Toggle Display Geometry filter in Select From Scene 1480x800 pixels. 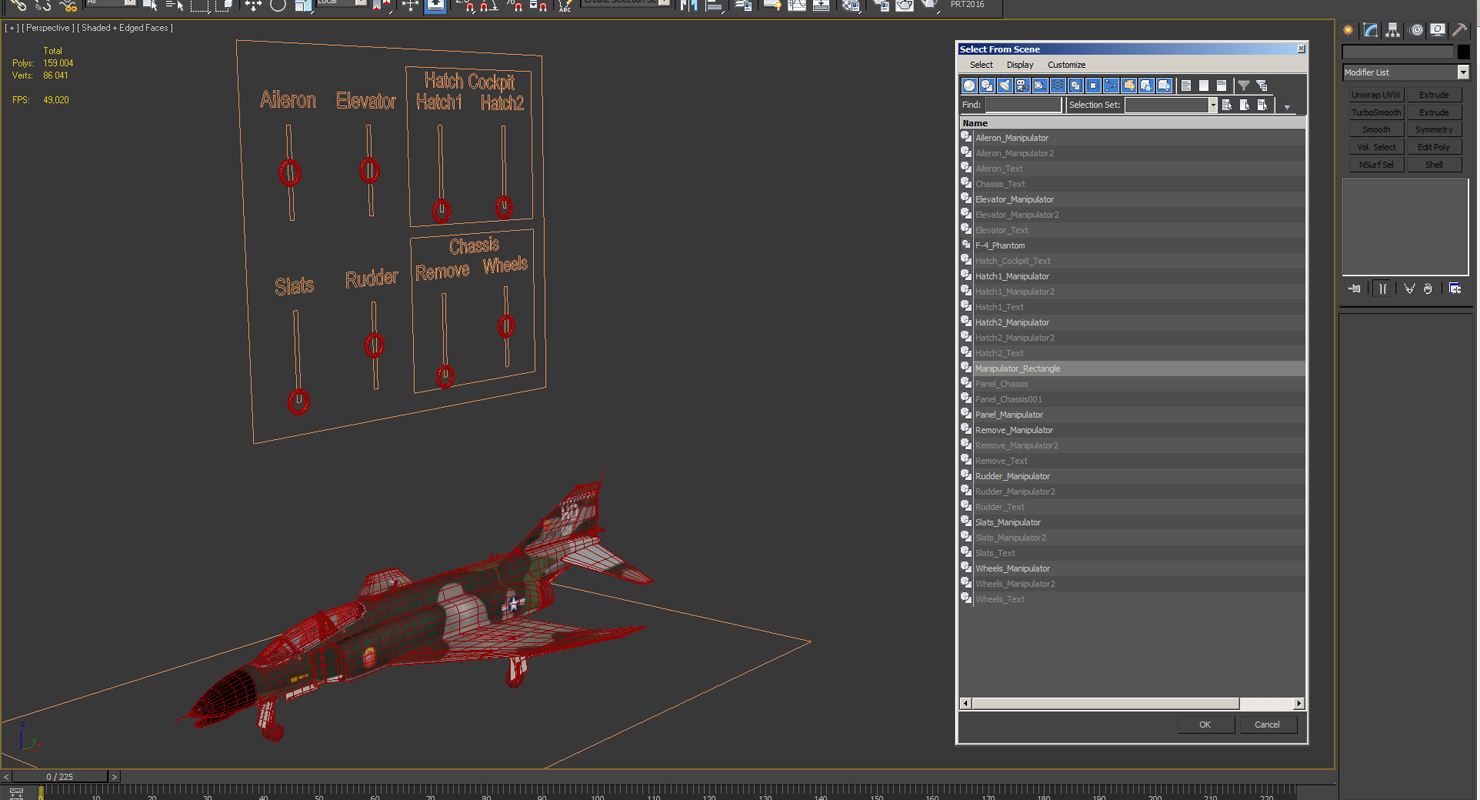pyautogui.click(x=969, y=86)
